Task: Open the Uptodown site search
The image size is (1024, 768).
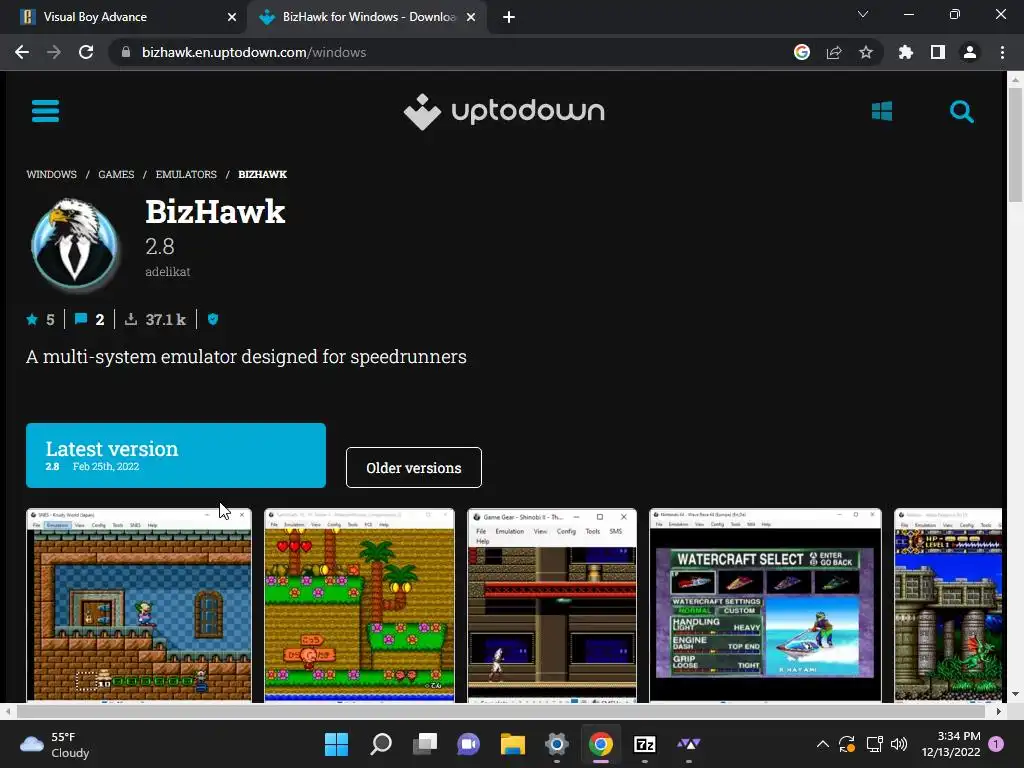Action: (961, 112)
